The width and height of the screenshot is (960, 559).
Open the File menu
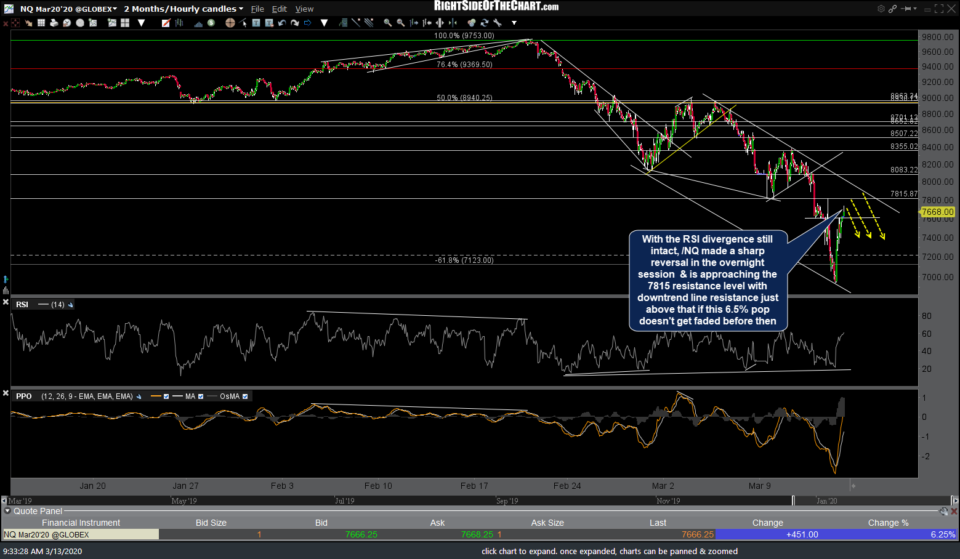(x=257, y=9)
